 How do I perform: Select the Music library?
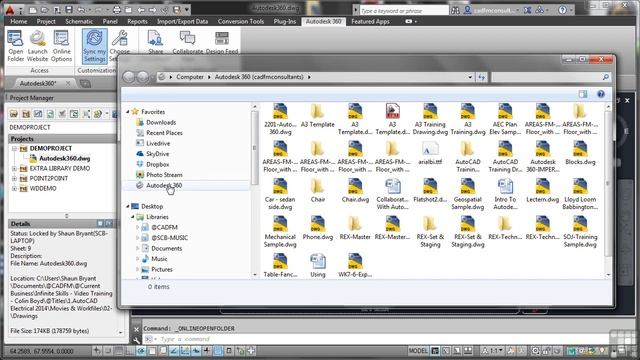pyautogui.click(x=159, y=259)
